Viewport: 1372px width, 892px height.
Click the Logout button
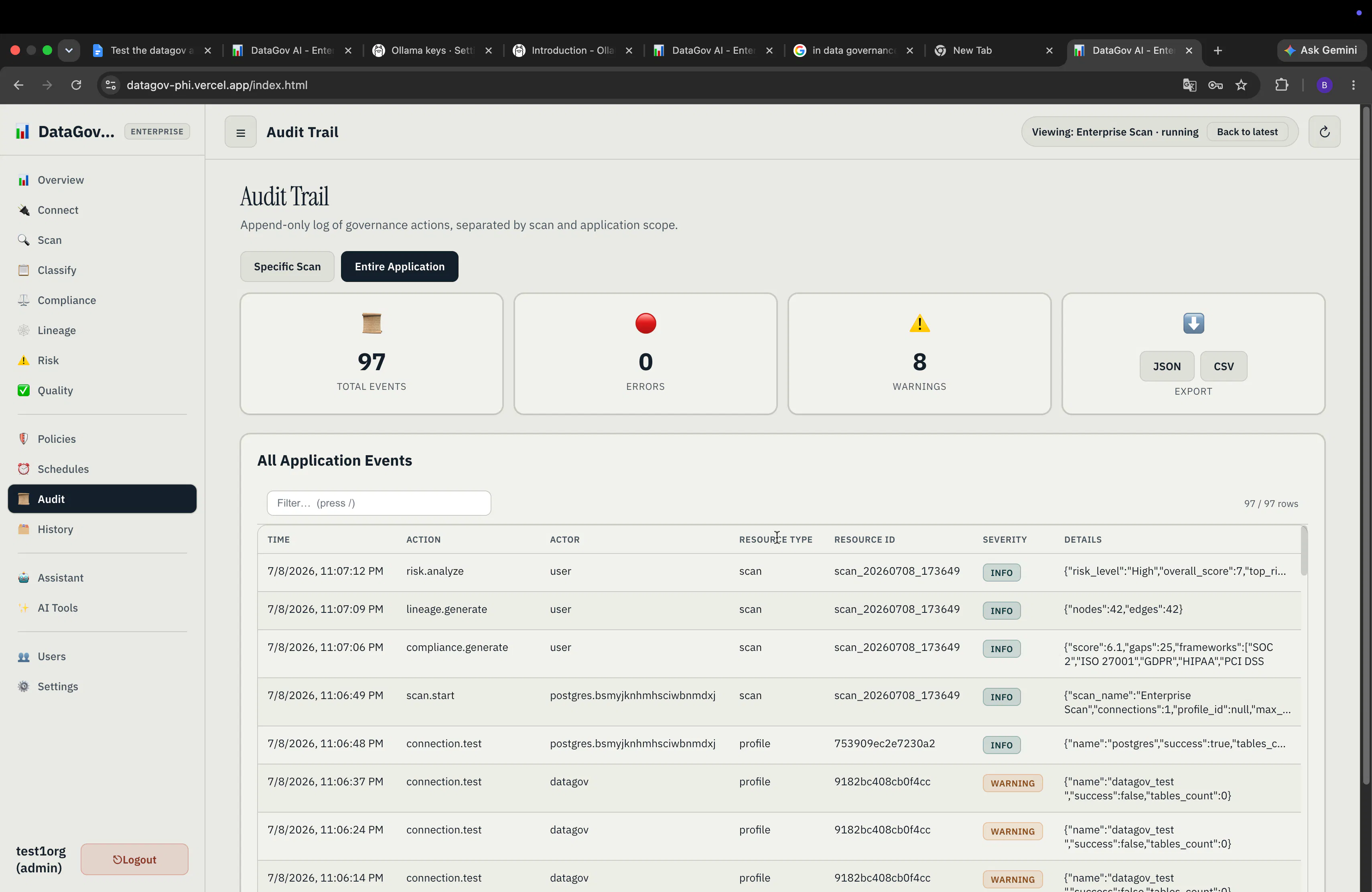[134, 859]
